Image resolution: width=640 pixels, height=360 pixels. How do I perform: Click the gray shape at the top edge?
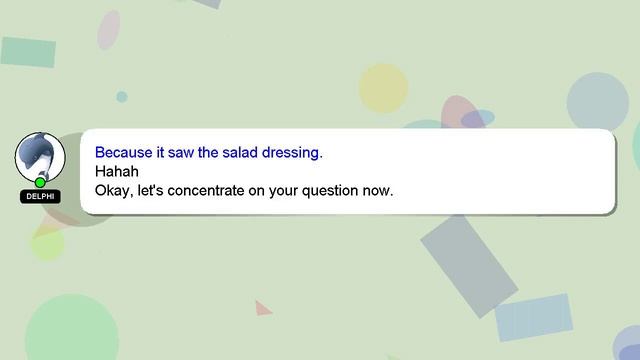(207, 4)
